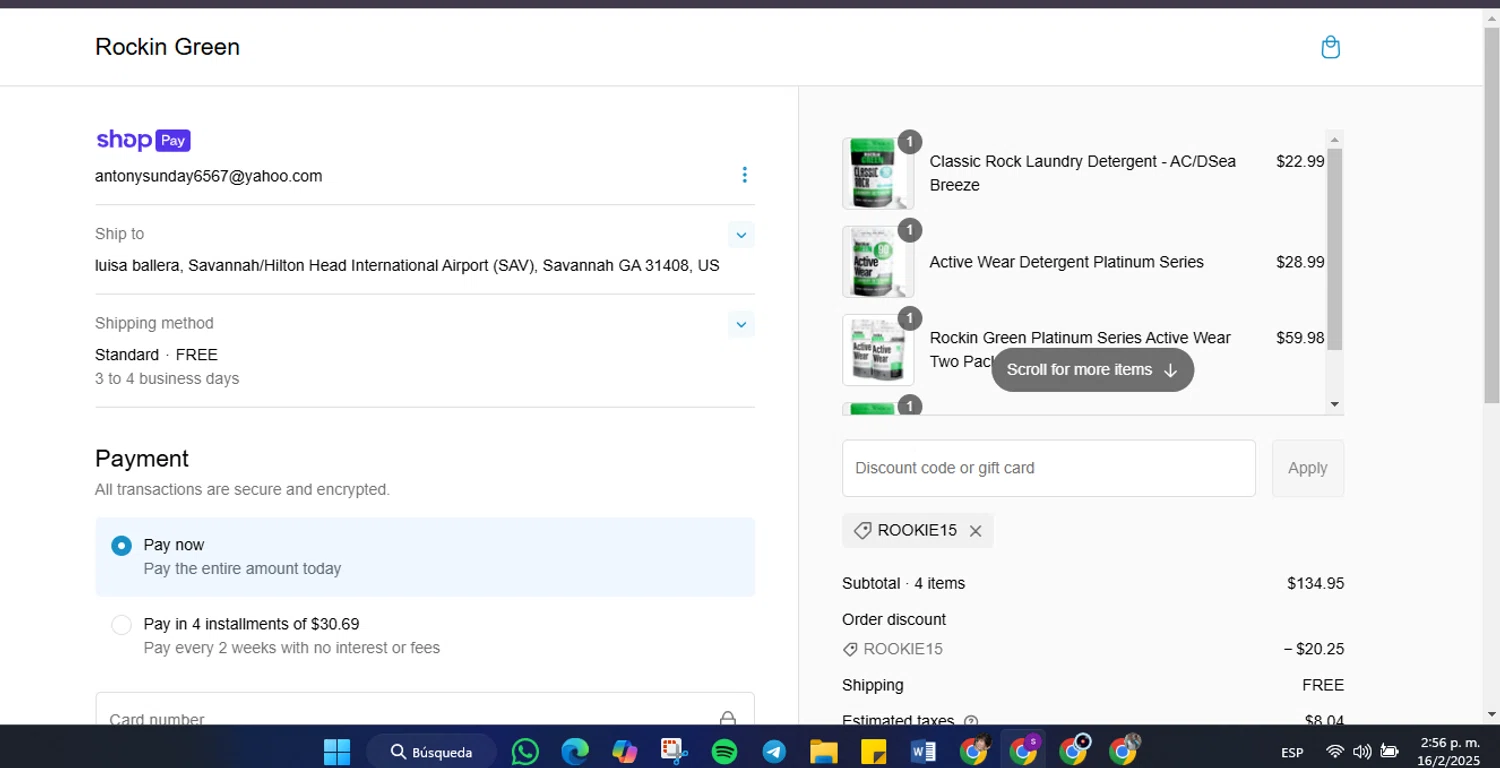Screen dimensions: 1500x768
Task: Focus the Card number field
Action: tap(425, 710)
